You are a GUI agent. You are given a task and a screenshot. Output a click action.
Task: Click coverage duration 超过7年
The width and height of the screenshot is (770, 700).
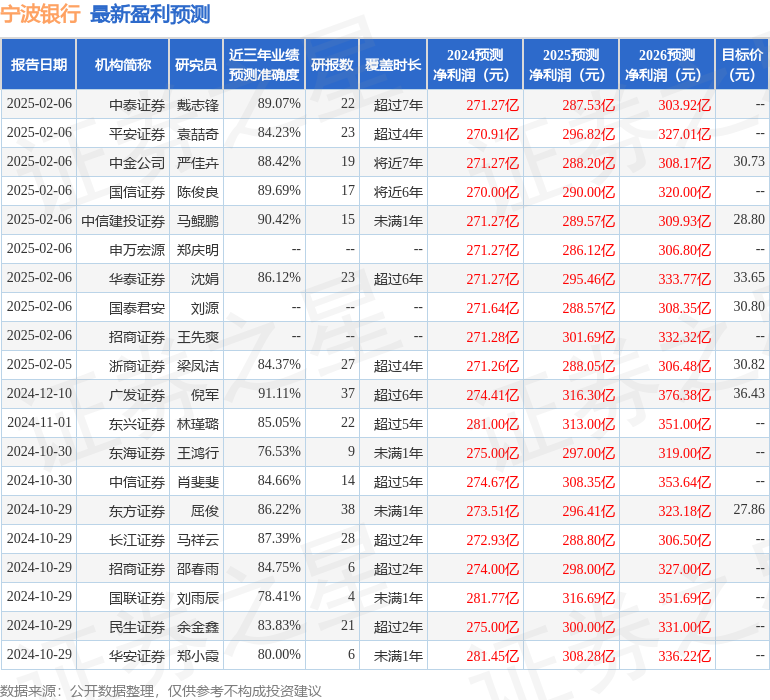pos(398,105)
